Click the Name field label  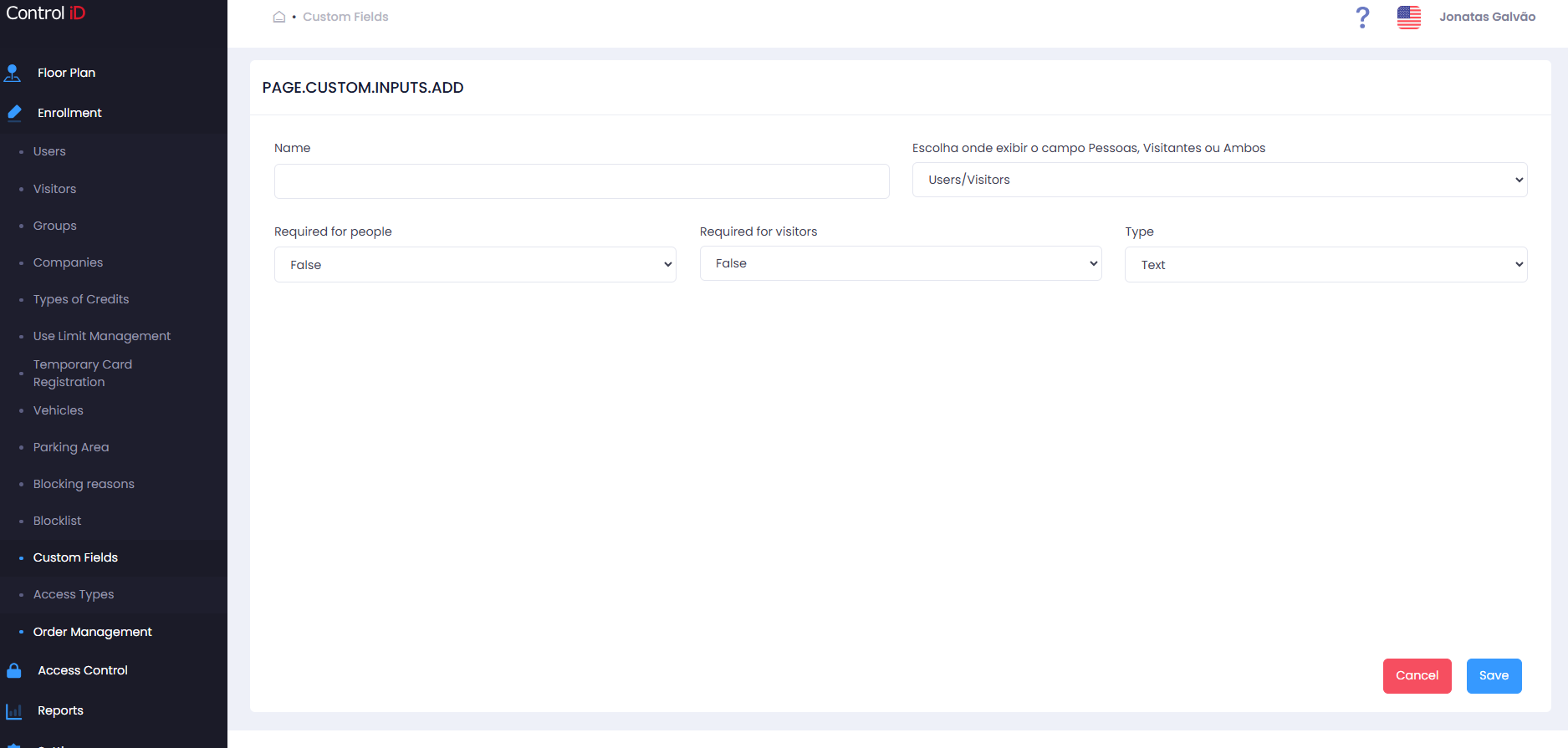[292, 148]
